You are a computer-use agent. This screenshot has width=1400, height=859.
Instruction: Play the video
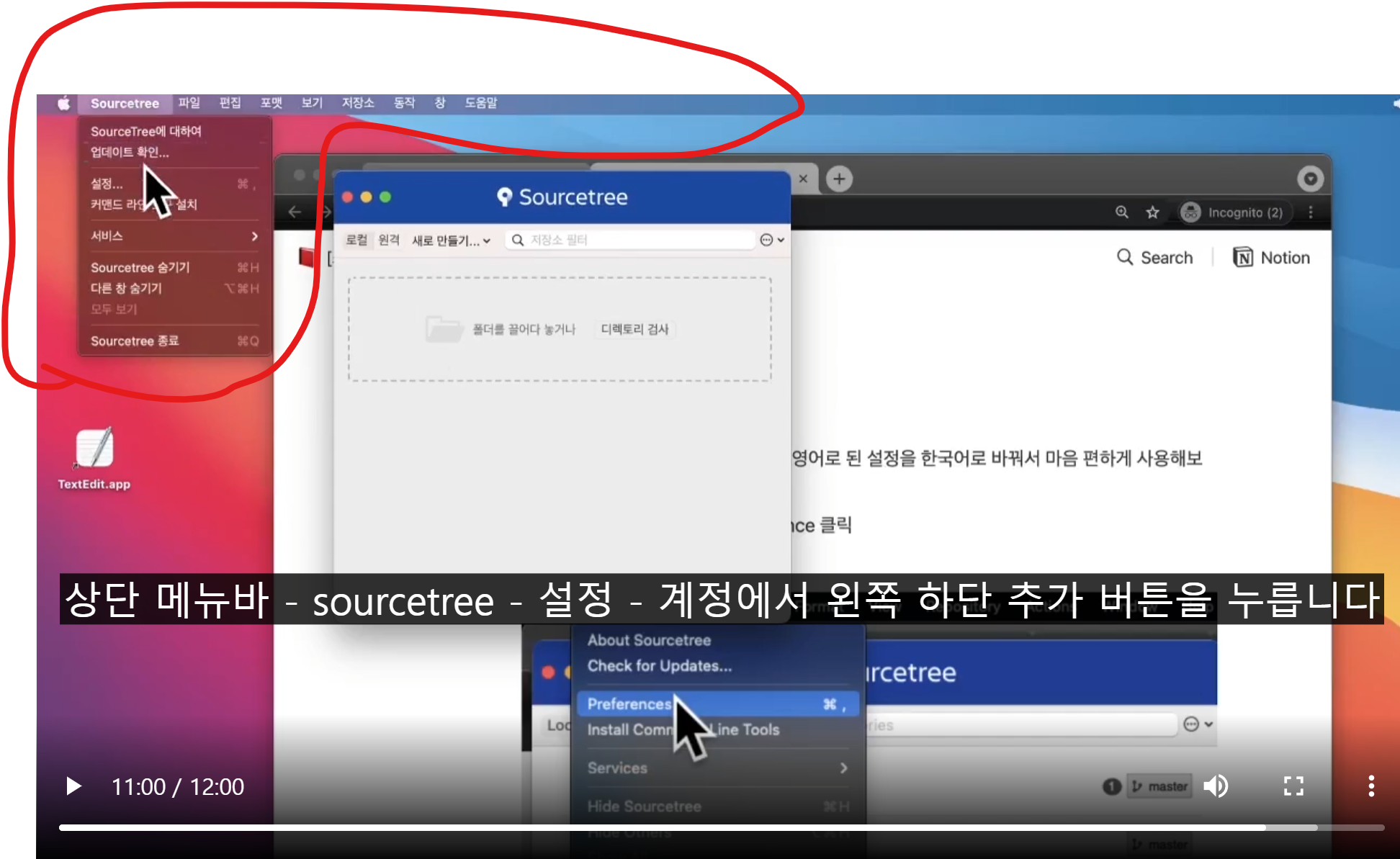click(x=73, y=786)
